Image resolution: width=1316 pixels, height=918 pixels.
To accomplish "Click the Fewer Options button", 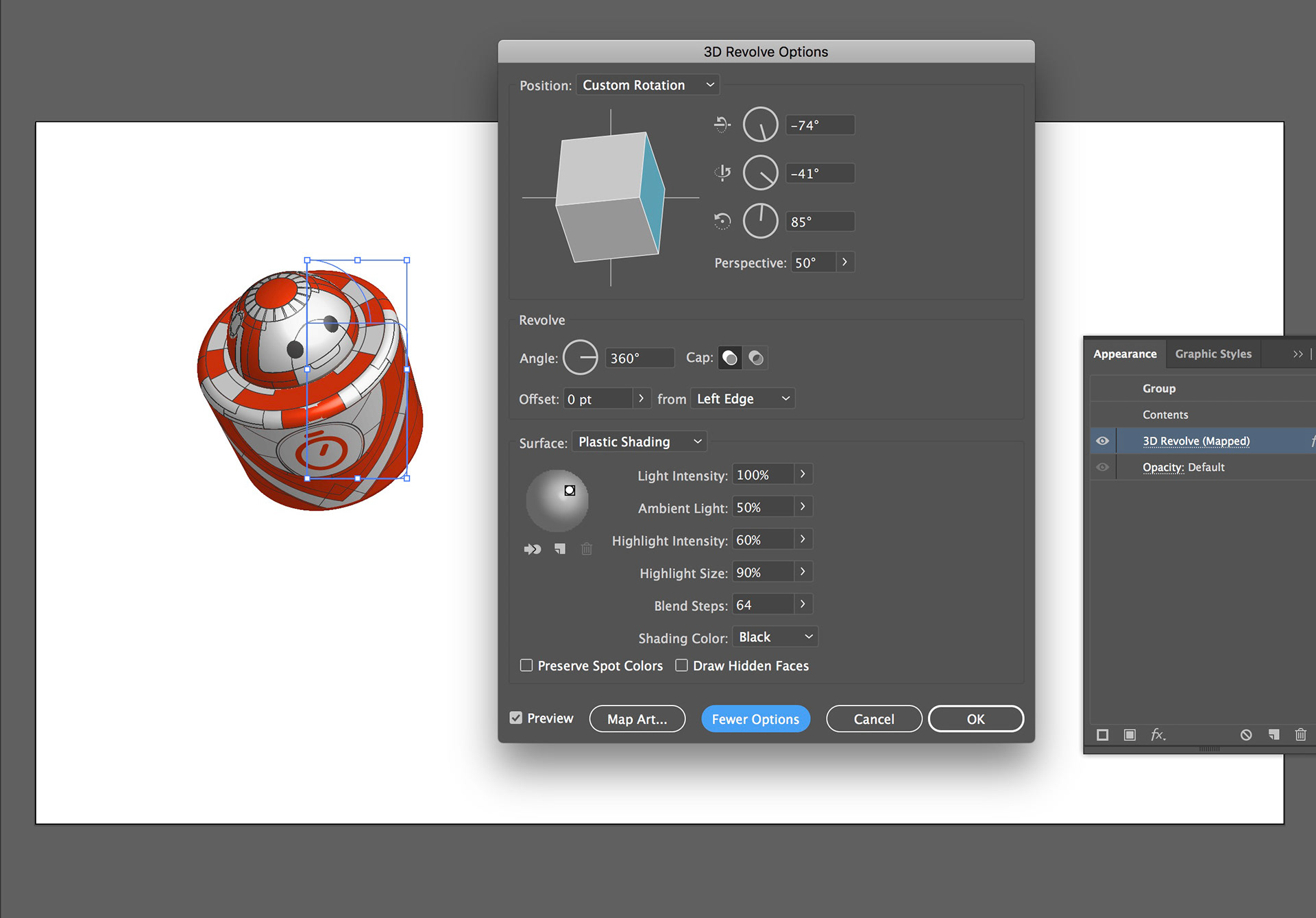I will [755, 719].
